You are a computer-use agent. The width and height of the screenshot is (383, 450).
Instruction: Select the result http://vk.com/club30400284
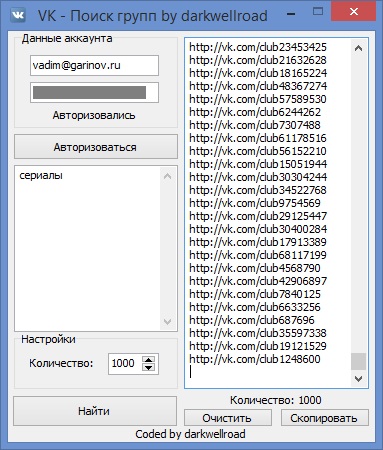click(x=258, y=229)
